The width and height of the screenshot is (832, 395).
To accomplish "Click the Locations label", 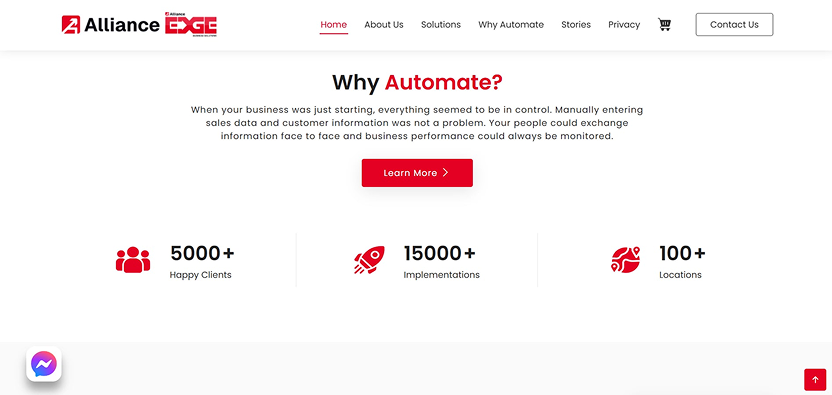I will point(680,275).
